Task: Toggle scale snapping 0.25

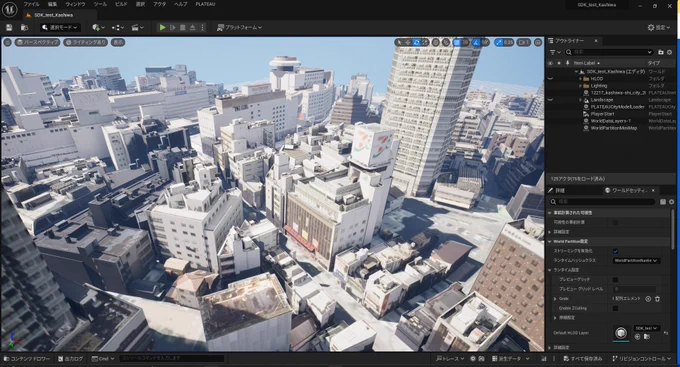Action: tap(499, 42)
